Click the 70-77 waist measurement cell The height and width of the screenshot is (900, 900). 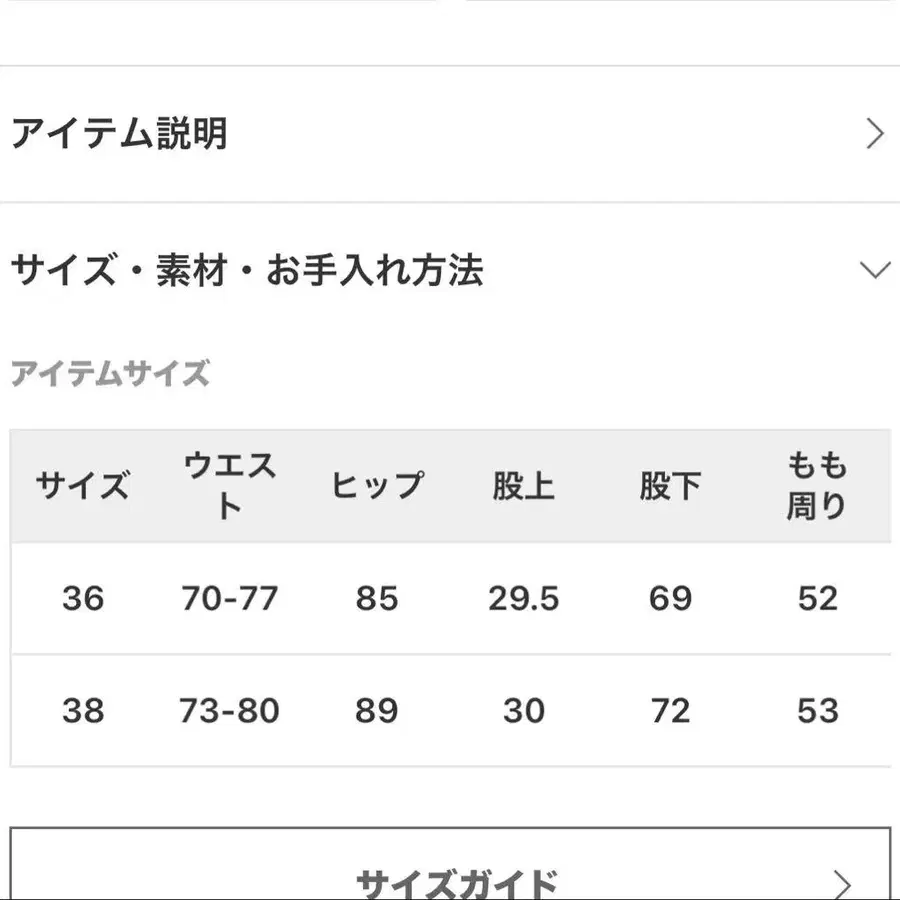(228, 598)
